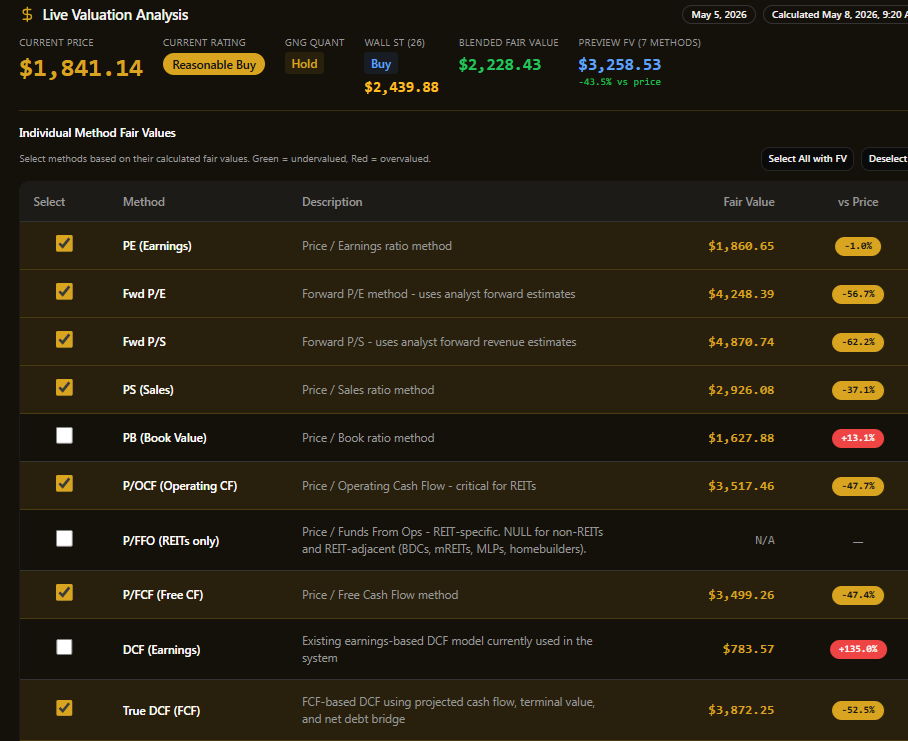Uncheck the True DCF (FCF) checkbox
This screenshot has width=908, height=741.
coord(64,708)
